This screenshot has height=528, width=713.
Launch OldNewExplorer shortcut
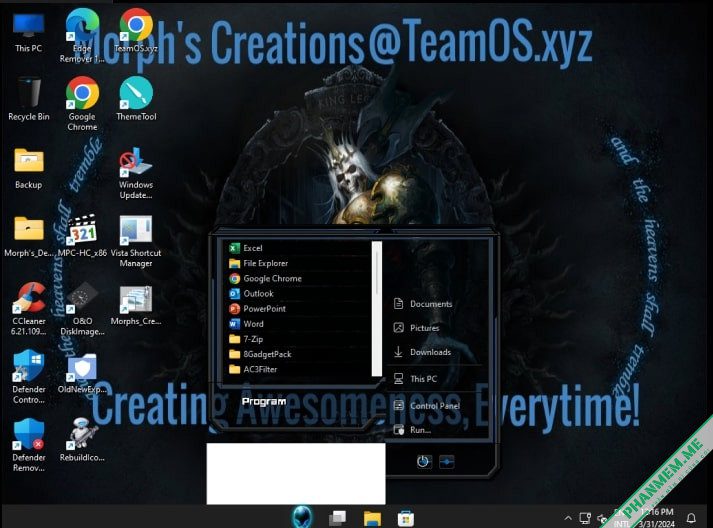[82, 373]
